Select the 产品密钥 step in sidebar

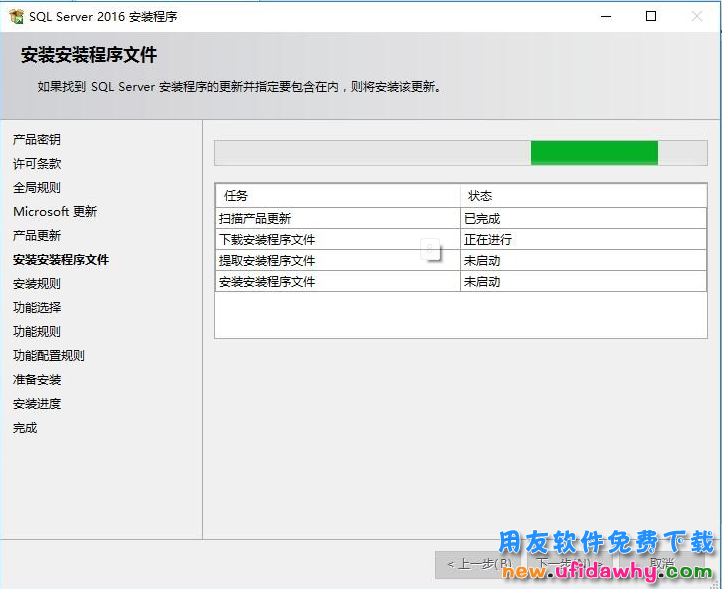tap(37, 140)
